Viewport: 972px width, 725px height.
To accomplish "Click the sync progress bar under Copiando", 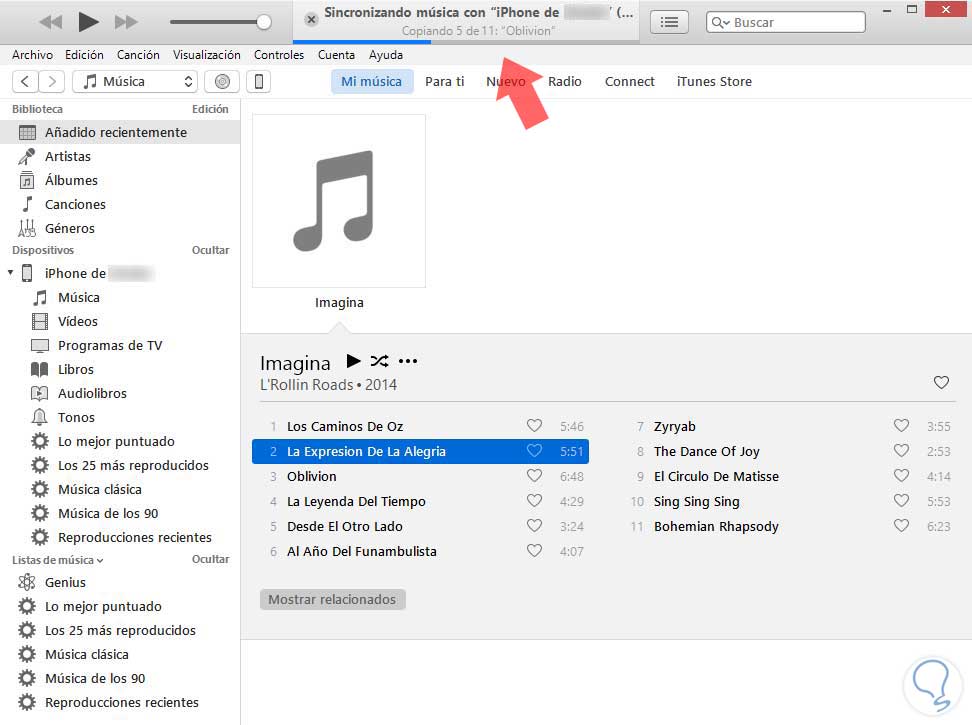I will 467,42.
